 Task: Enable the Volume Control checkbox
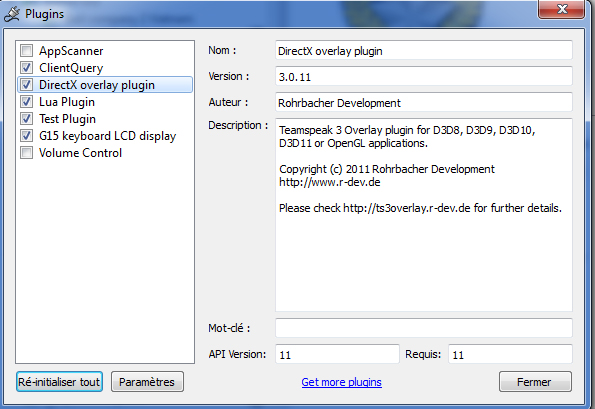click(26, 153)
